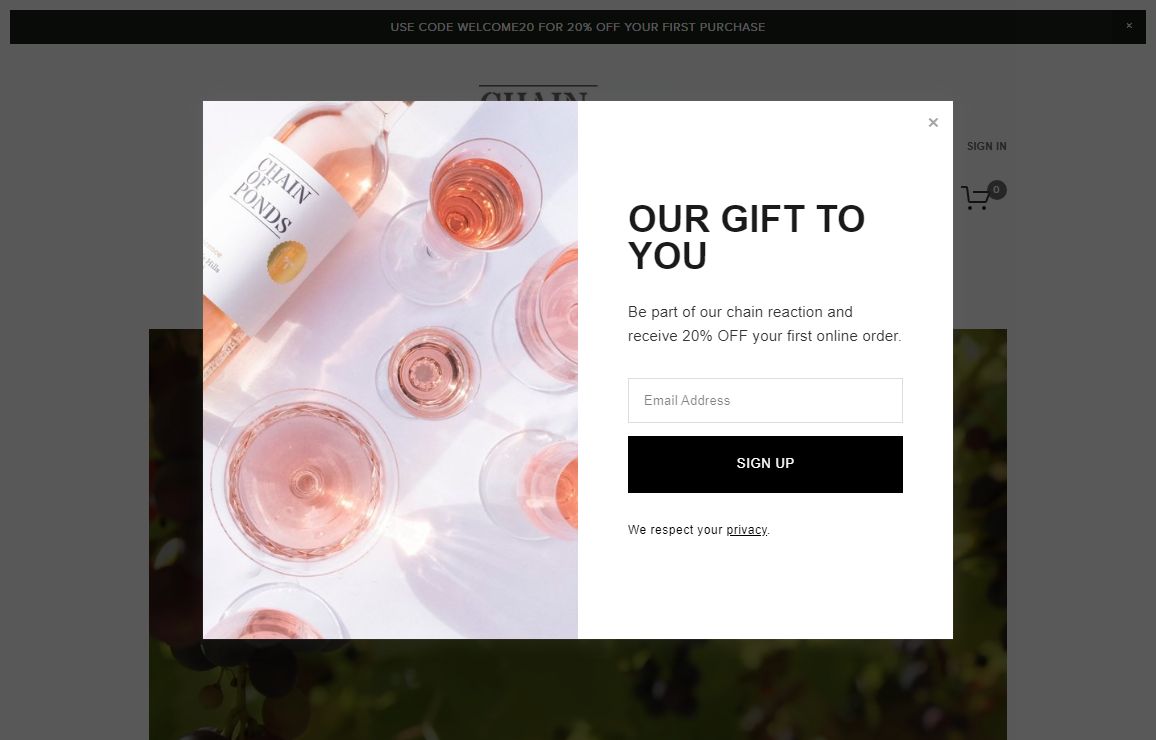Click the 'OUR GIFT TO YOU' heading
This screenshot has width=1156, height=740.
(x=746, y=237)
